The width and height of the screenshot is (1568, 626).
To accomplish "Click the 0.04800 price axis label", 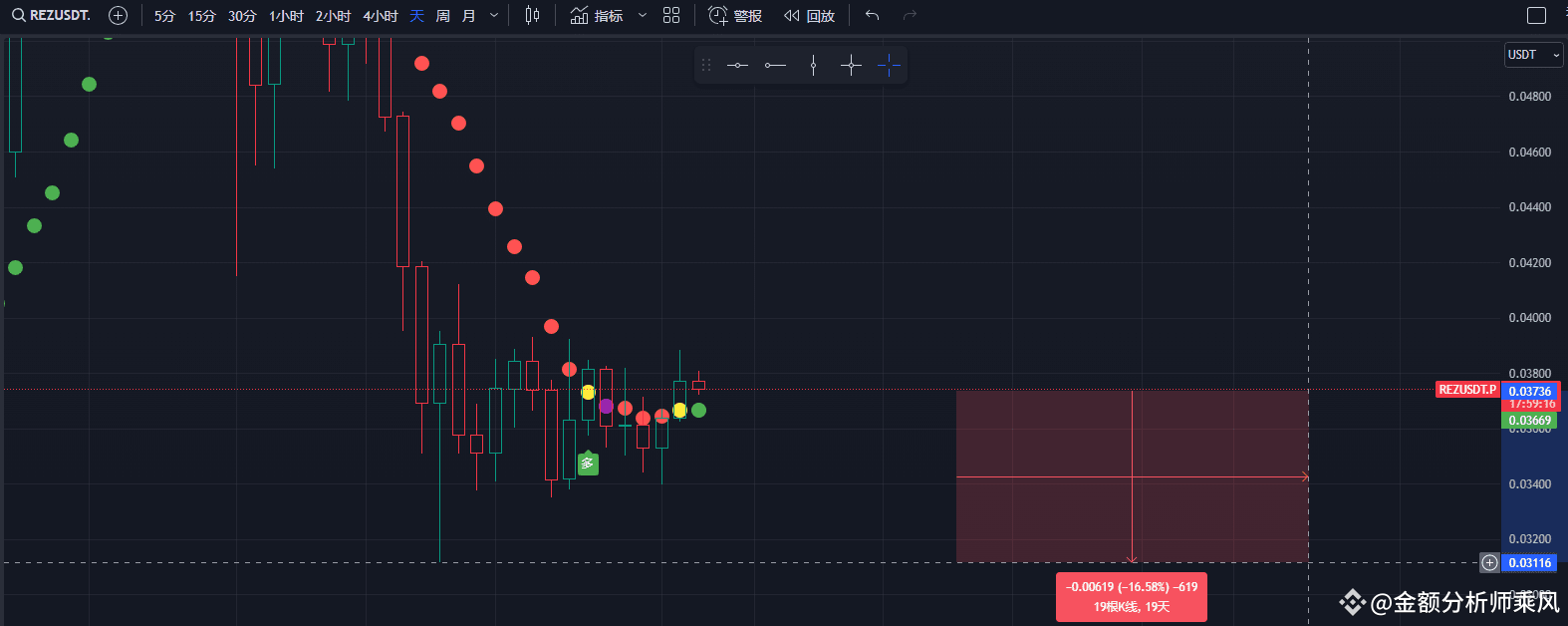I will click(1529, 97).
